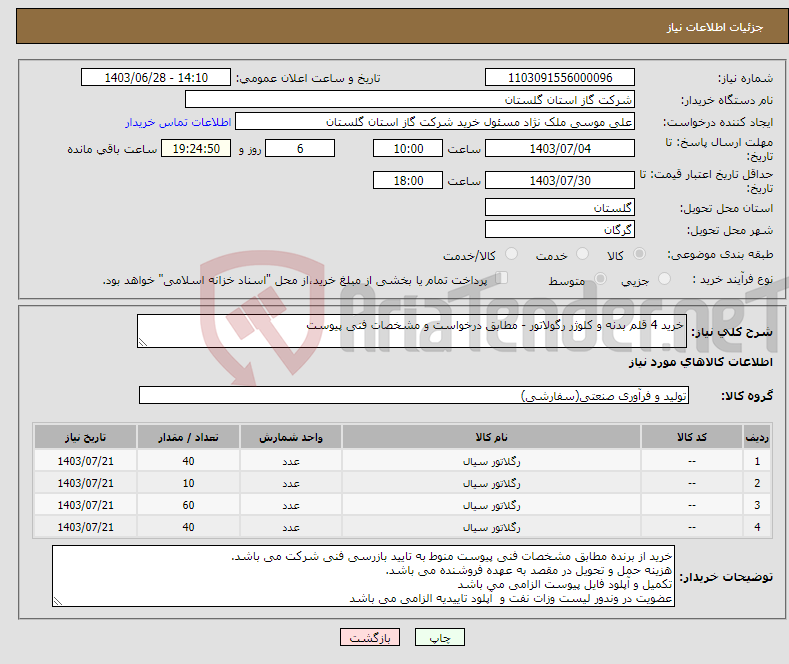This screenshot has height=664, width=789.
Task: Click the quantity 10 in row 2
Action: click(x=188, y=483)
